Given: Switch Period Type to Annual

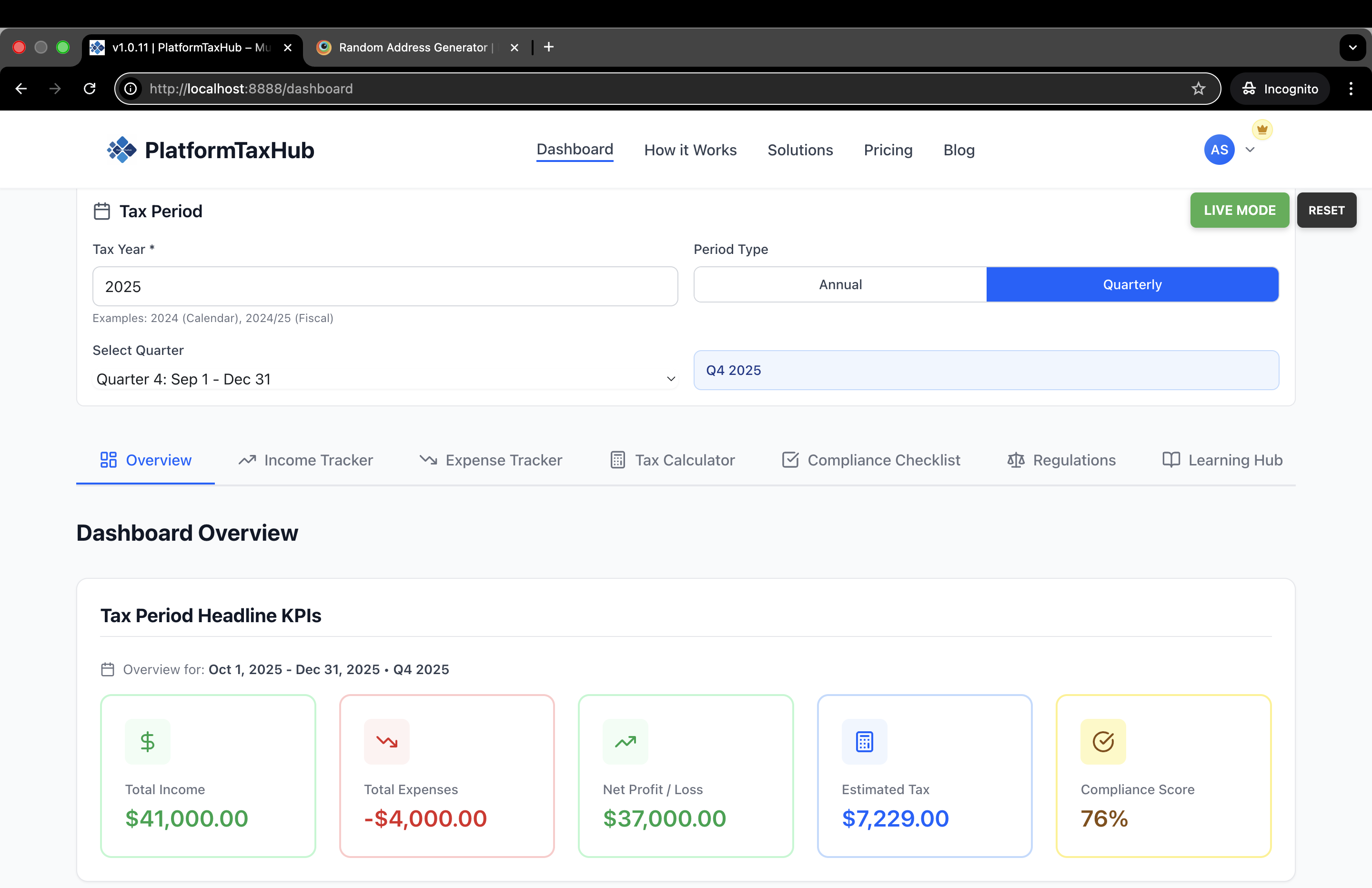Looking at the screenshot, I should (840, 284).
